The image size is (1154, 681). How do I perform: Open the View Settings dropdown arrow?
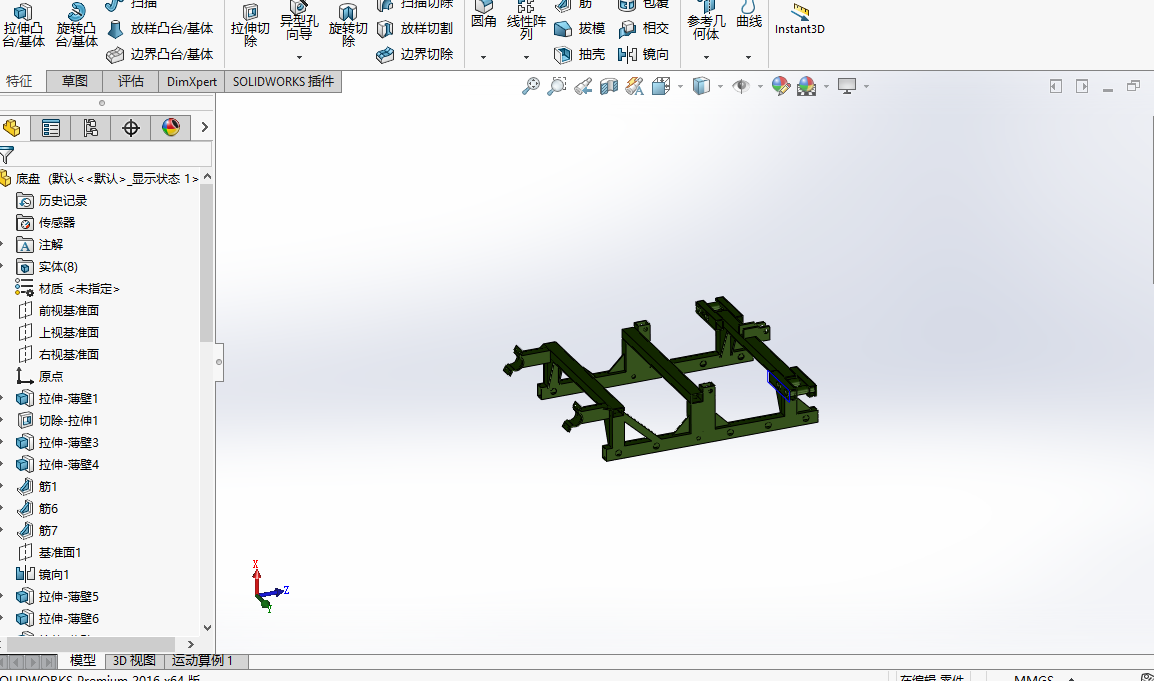pos(866,87)
